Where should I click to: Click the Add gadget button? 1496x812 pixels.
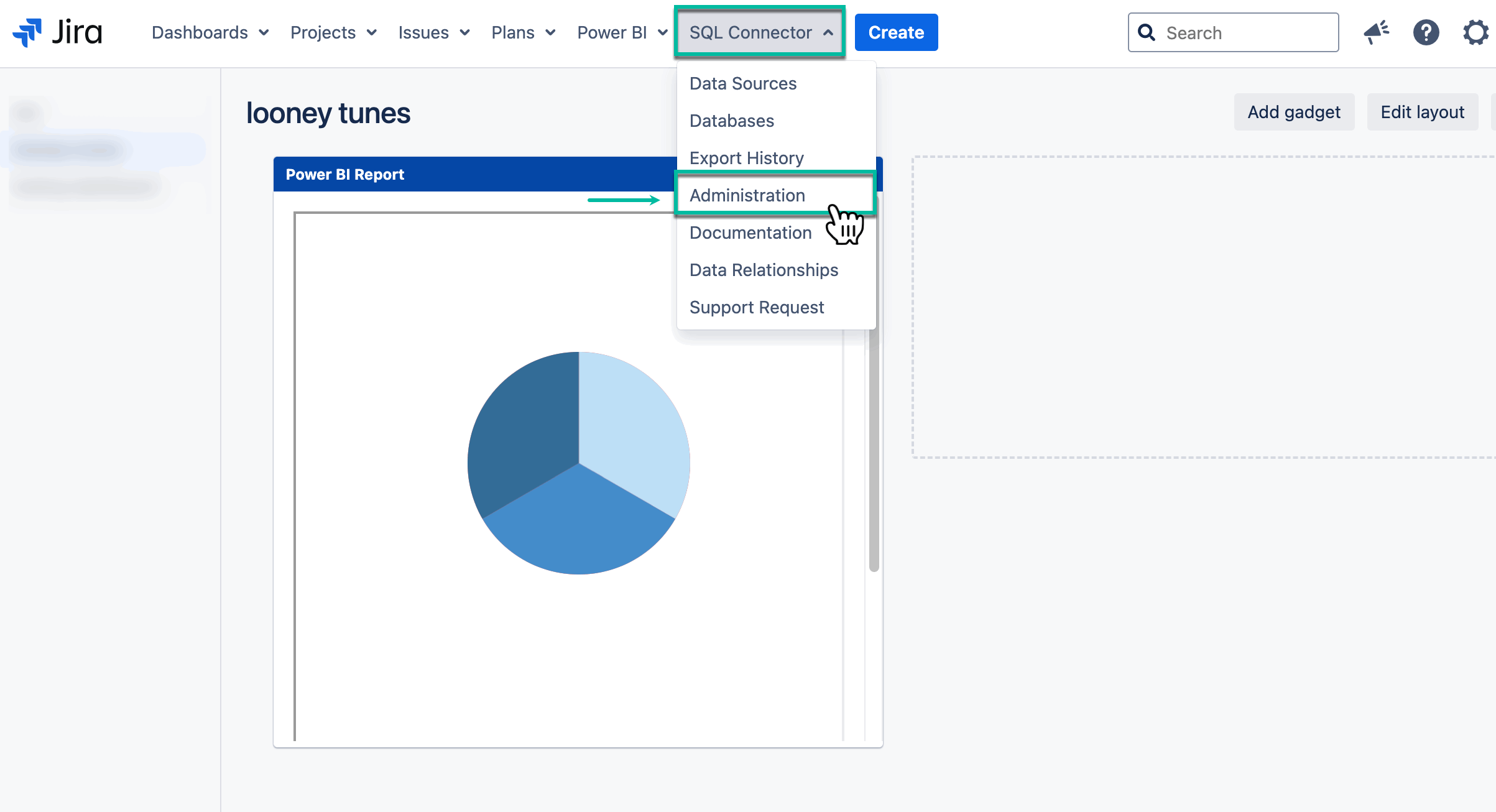tap(1294, 112)
